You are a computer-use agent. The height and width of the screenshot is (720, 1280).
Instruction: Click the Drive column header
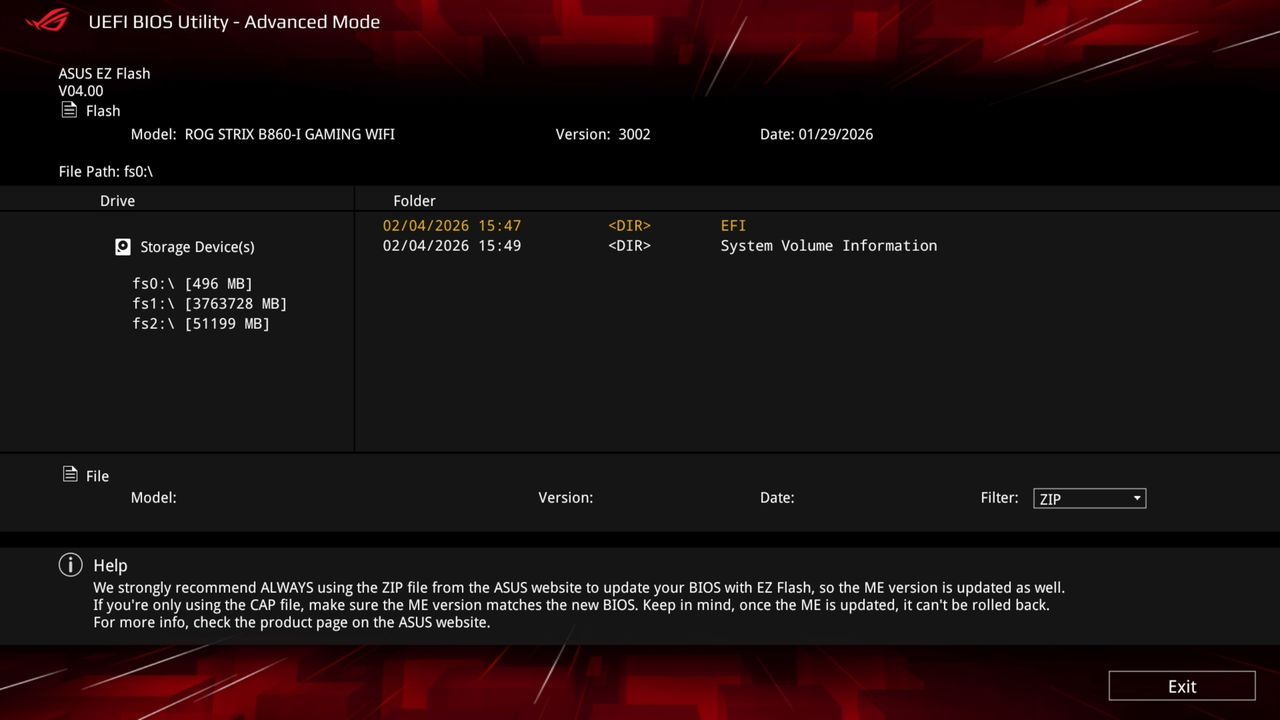click(117, 200)
